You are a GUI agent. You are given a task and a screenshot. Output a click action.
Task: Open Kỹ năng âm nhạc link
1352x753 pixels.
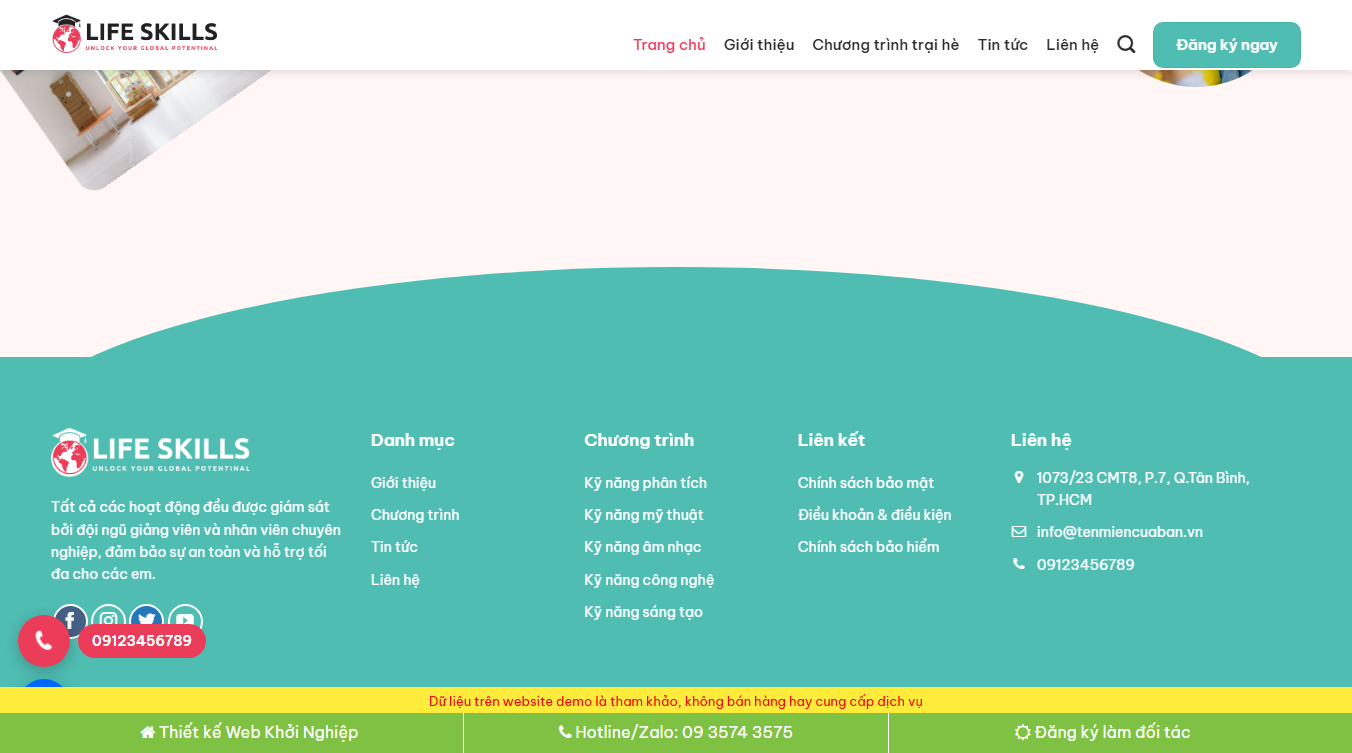tap(643, 547)
